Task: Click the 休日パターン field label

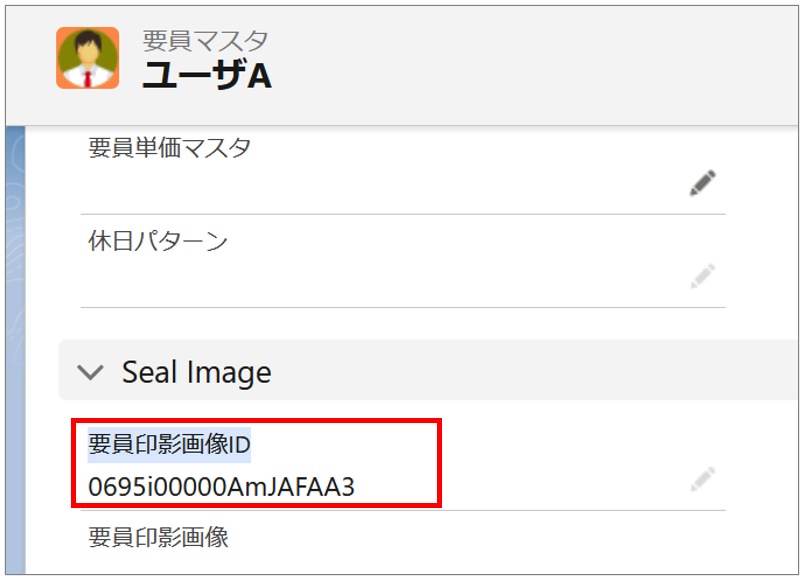Action: point(158,241)
